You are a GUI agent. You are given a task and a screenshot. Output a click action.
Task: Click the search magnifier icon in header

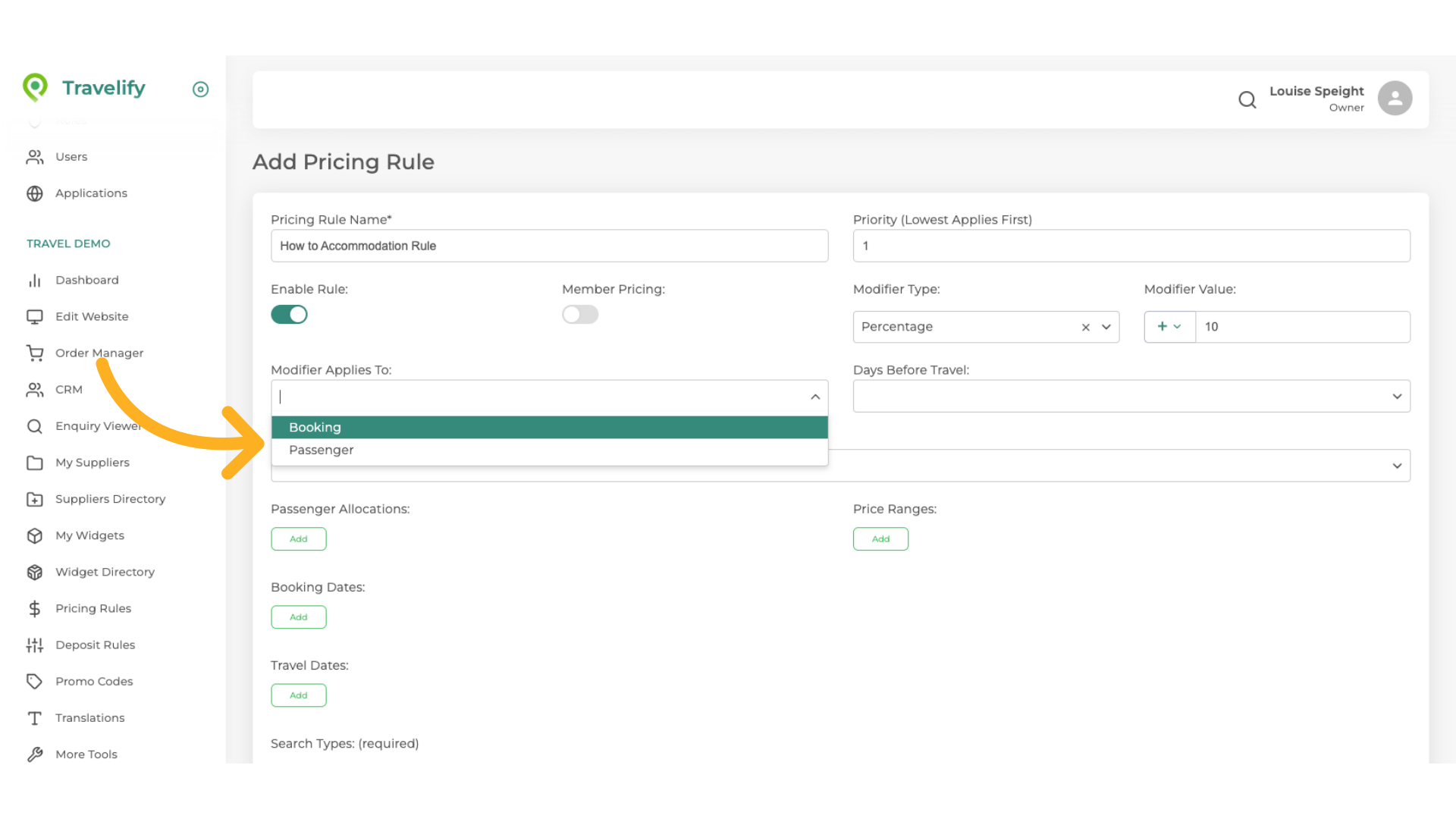[1247, 99]
